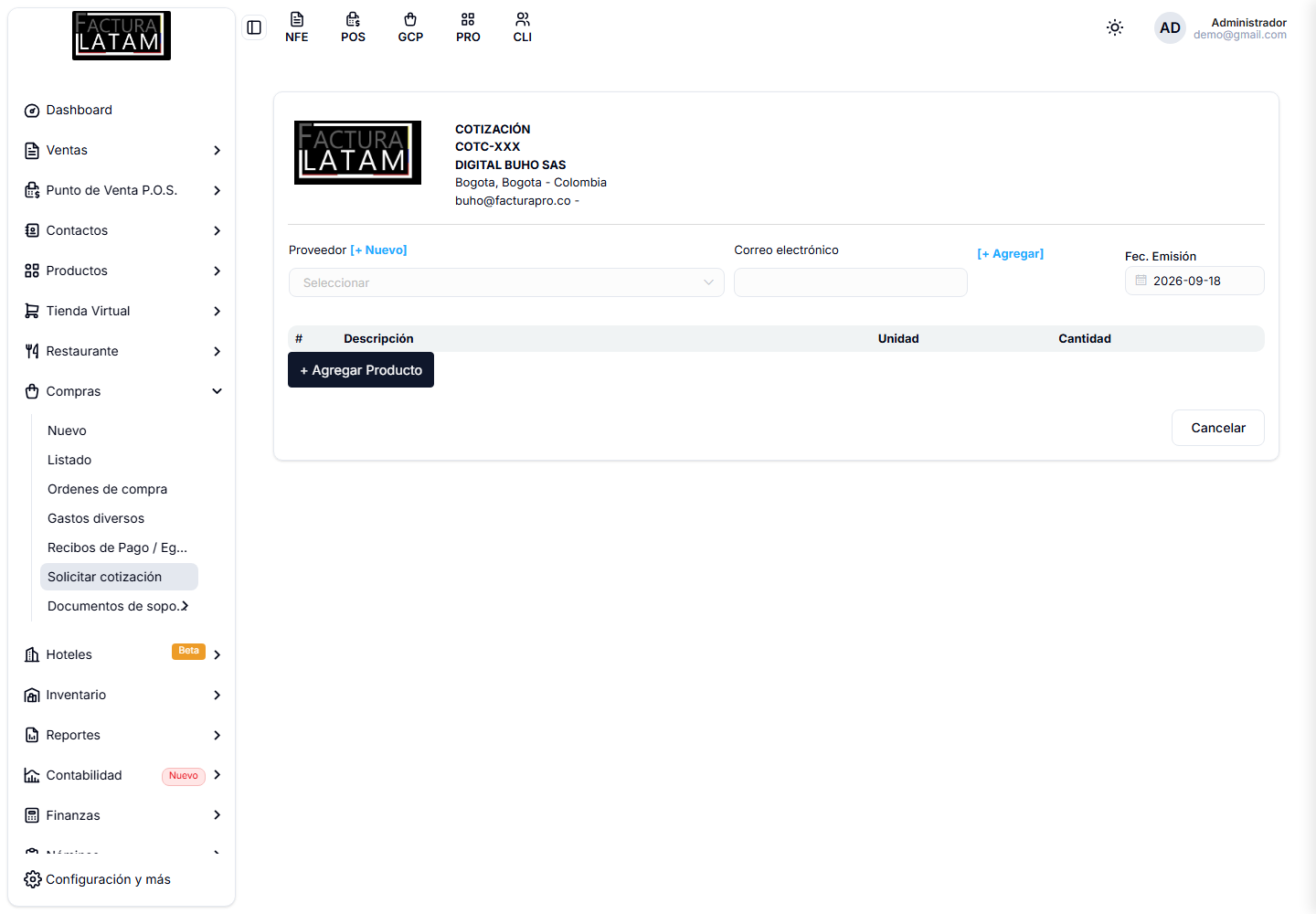Expand the Inventario menu
Viewport: 1316px width, 914px height.
pos(122,695)
